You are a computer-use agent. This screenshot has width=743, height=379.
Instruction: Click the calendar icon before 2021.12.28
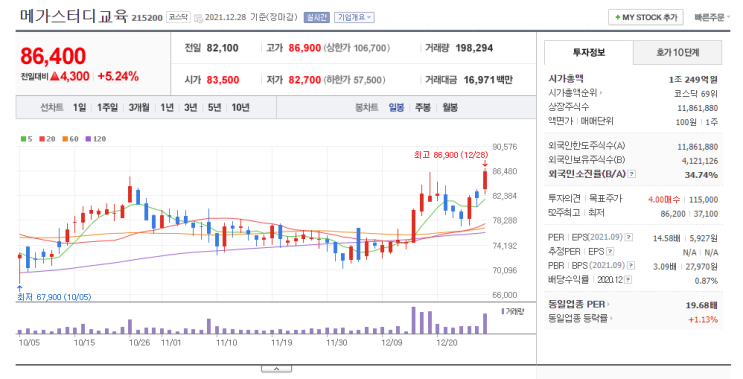pyautogui.click(x=199, y=18)
